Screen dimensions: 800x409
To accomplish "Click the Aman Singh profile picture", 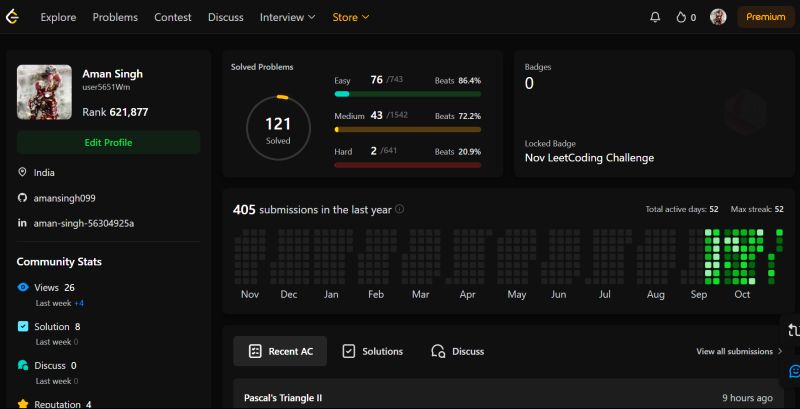I will [44, 92].
